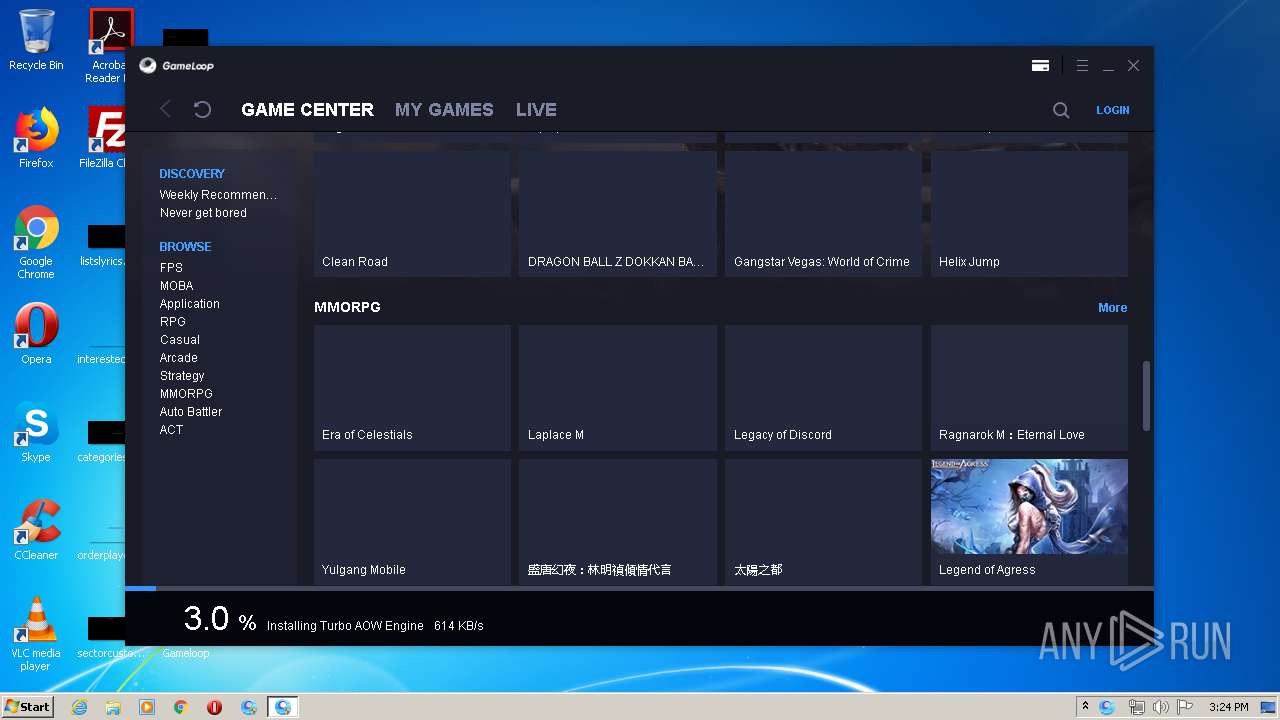
Task: Browse MOBA category
Action: click(x=176, y=286)
